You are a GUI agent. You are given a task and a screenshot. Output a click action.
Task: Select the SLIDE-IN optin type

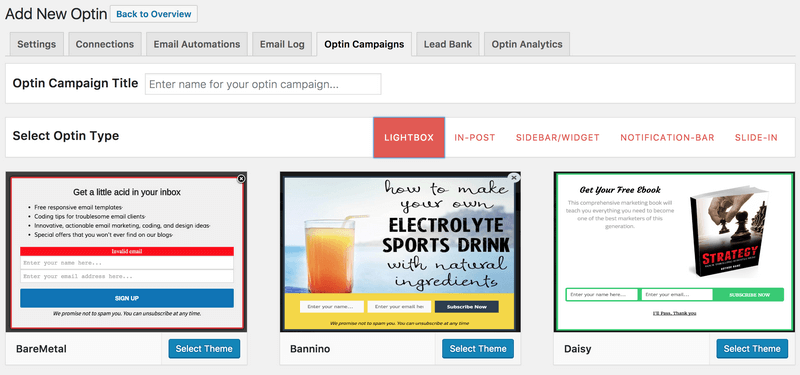pos(756,138)
